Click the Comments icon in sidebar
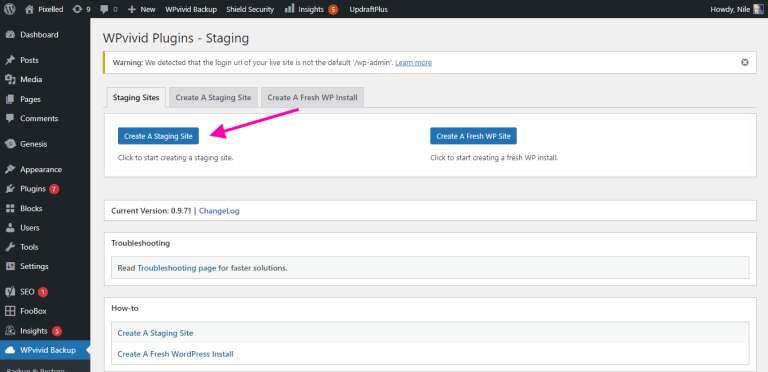Screen dimensions: 768x372 pyautogui.click(x=10, y=118)
